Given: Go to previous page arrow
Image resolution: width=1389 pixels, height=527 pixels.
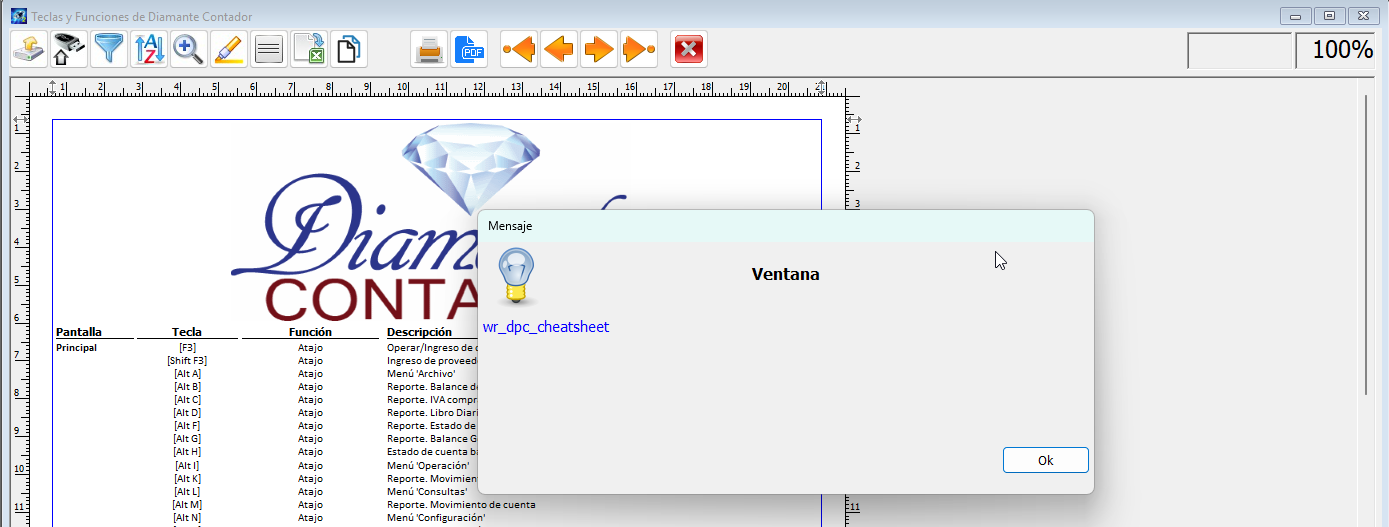Looking at the screenshot, I should 559,48.
